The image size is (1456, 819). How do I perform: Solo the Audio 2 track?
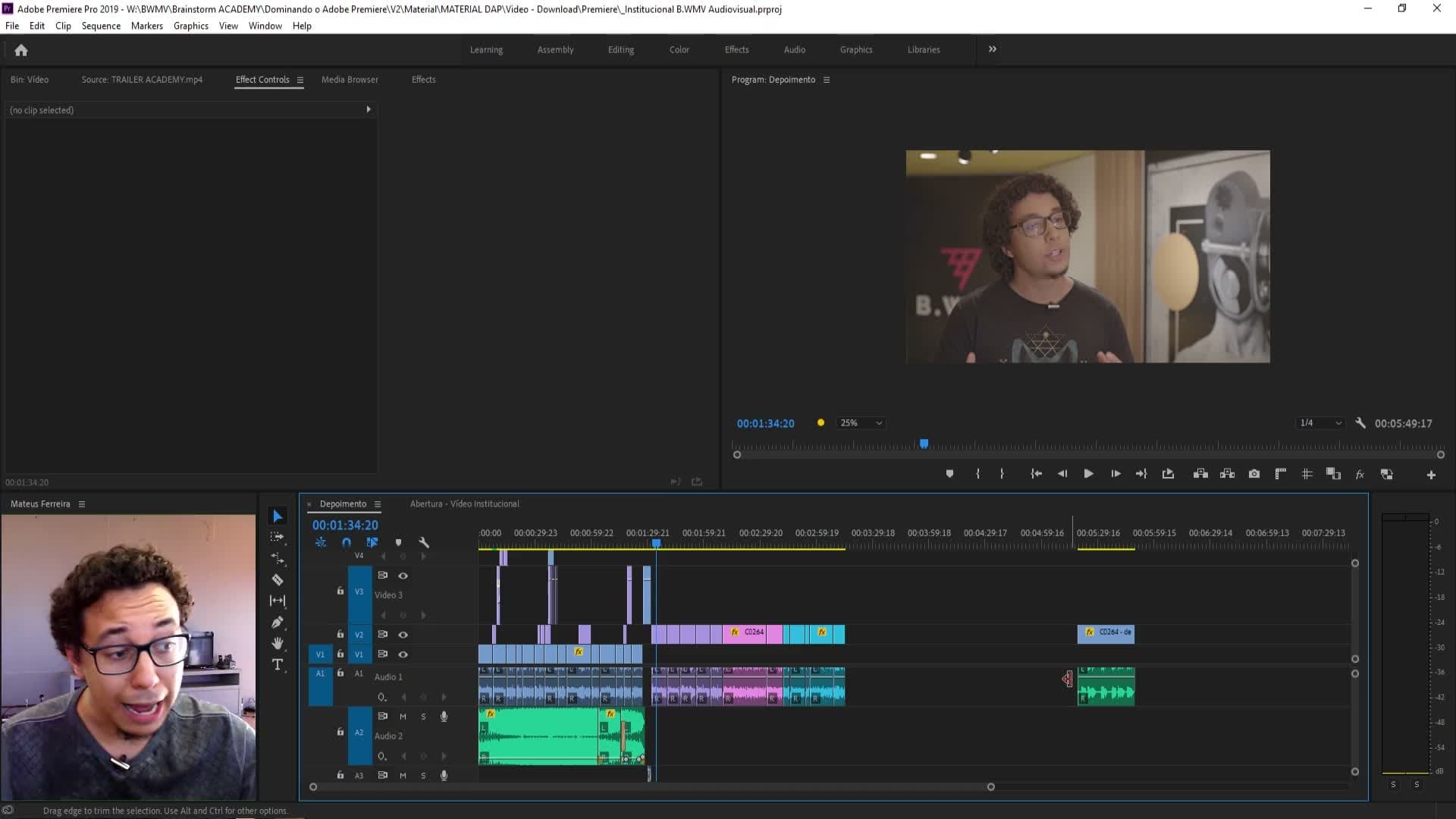click(x=423, y=717)
